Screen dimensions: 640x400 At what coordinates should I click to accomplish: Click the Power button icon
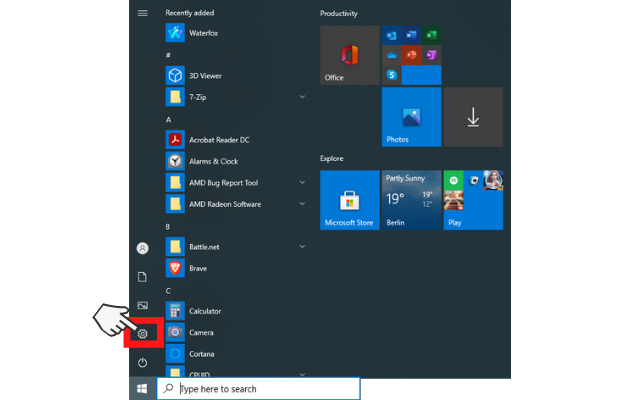pos(142,362)
